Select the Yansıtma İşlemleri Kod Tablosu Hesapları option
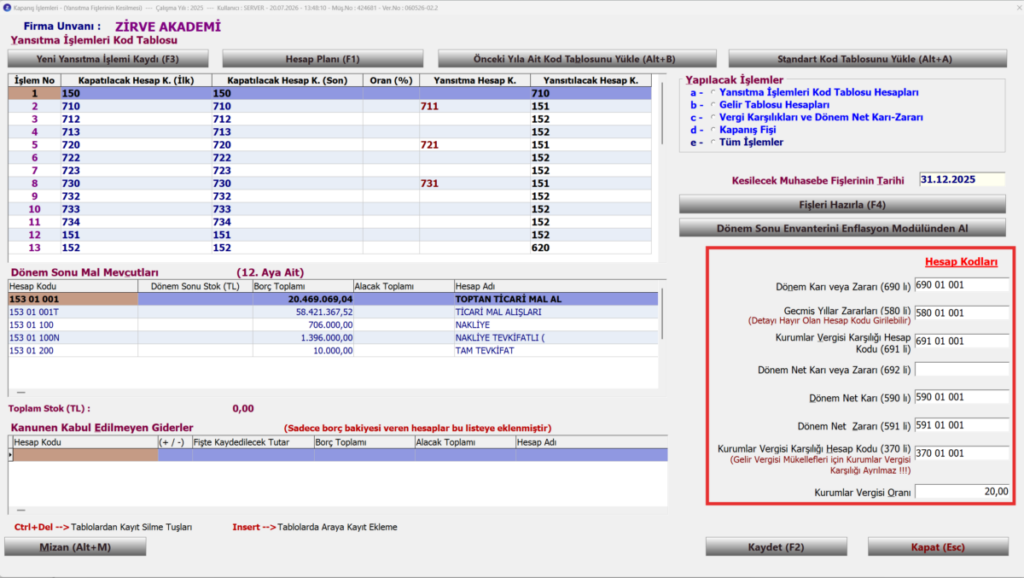 pyautogui.click(x=713, y=93)
